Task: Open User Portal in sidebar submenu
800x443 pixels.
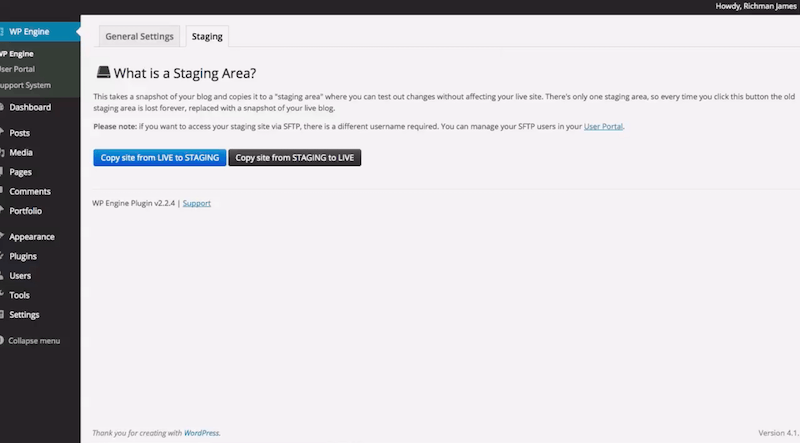Action: 18,69
